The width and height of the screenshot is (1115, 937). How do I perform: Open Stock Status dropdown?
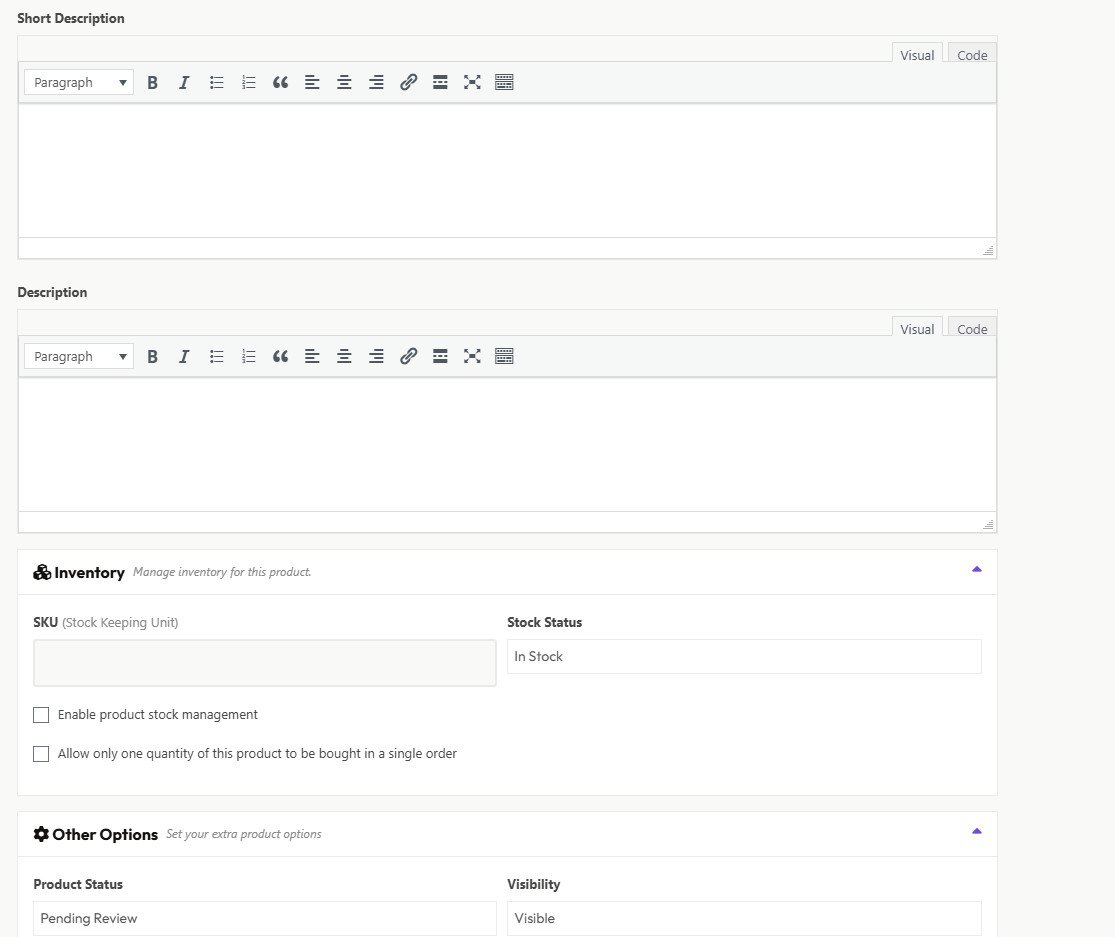pyautogui.click(x=743, y=657)
